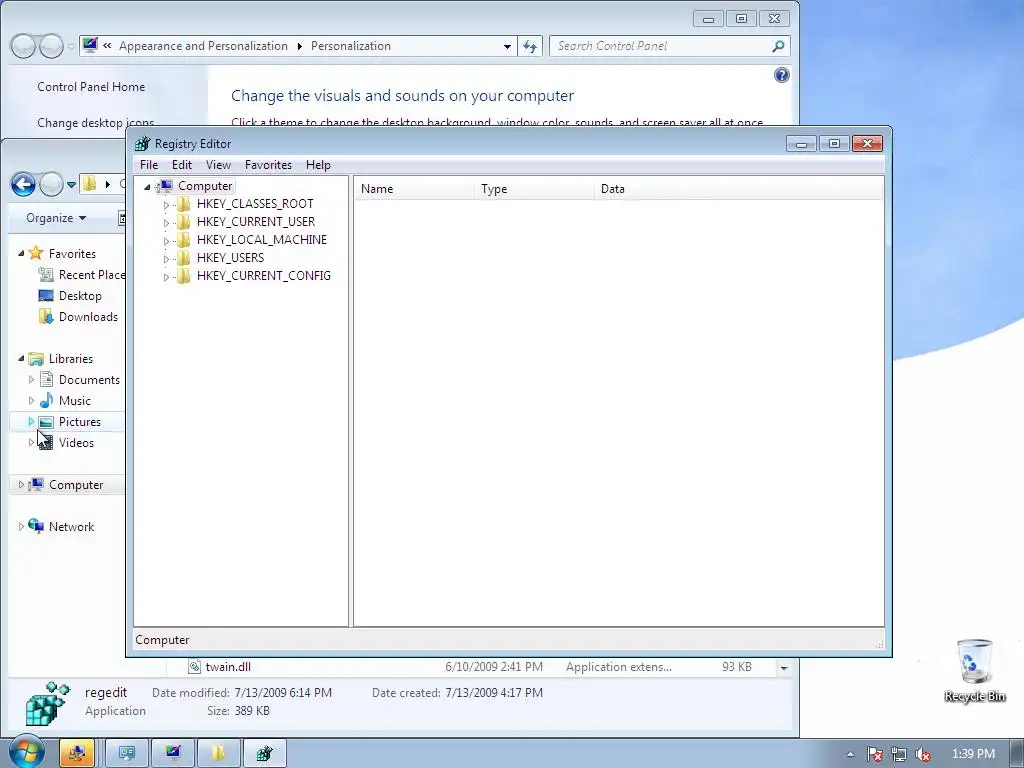1024x768 pixels.
Task: Open the Recycle Bin desktop icon
Action: [x=974, y=671]
